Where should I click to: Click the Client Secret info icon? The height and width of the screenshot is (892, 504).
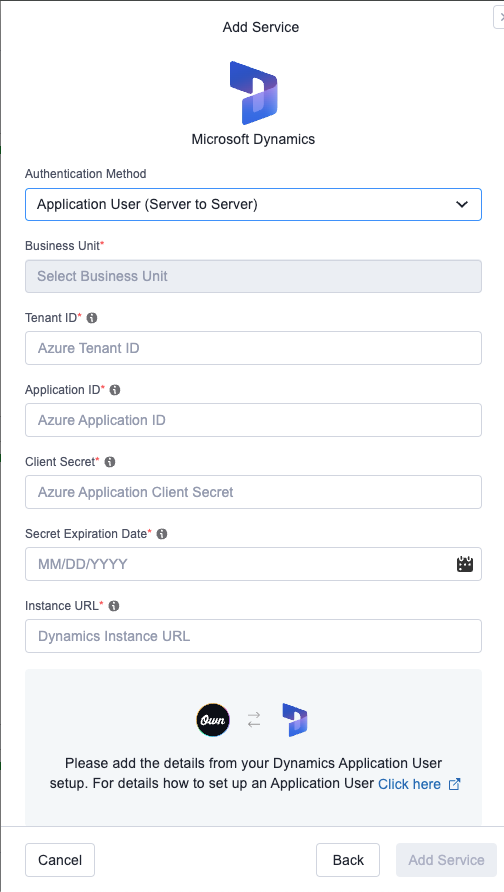coord(110,462)
